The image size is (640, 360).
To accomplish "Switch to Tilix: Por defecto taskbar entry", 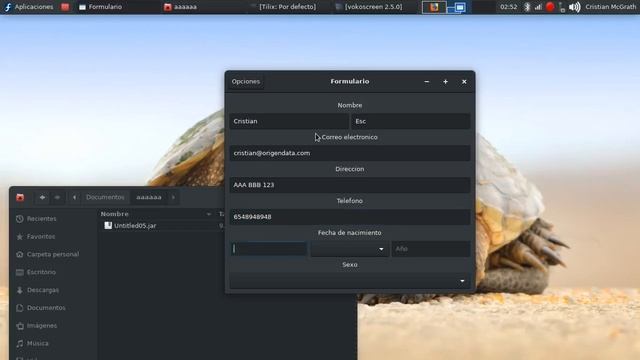I will [x=284, y=7].
